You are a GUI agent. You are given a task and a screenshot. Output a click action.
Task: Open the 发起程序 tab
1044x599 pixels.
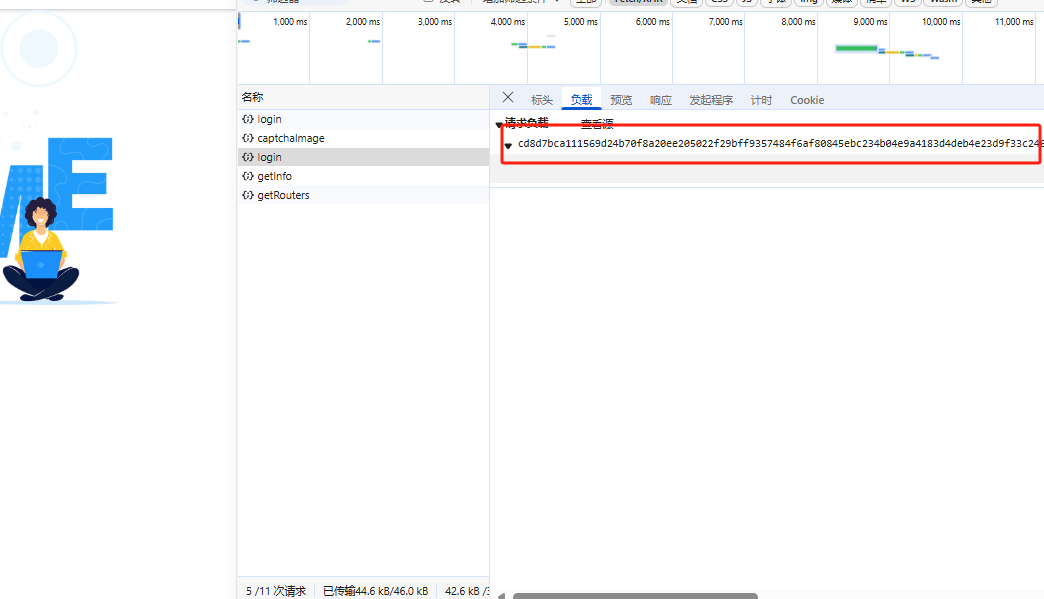click(711, 100)
